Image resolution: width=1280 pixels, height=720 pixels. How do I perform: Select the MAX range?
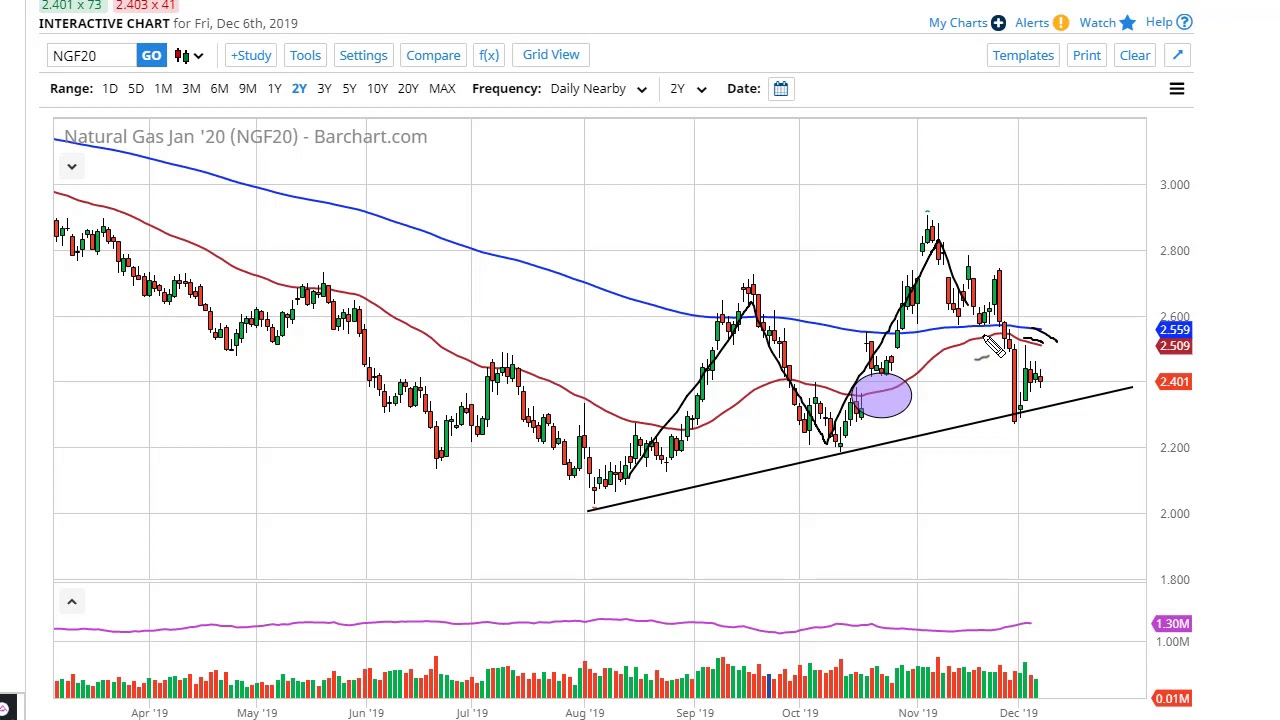442,89
